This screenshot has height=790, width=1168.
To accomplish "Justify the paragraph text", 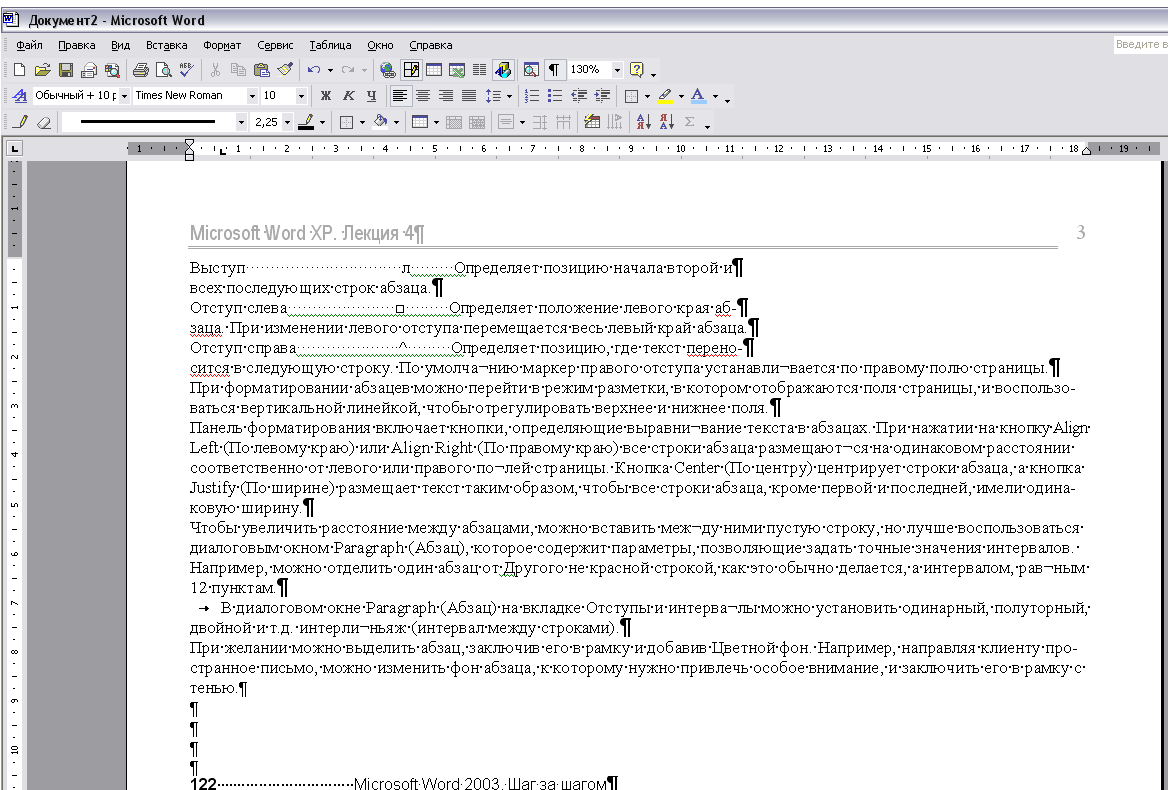I will click(469, 95).
